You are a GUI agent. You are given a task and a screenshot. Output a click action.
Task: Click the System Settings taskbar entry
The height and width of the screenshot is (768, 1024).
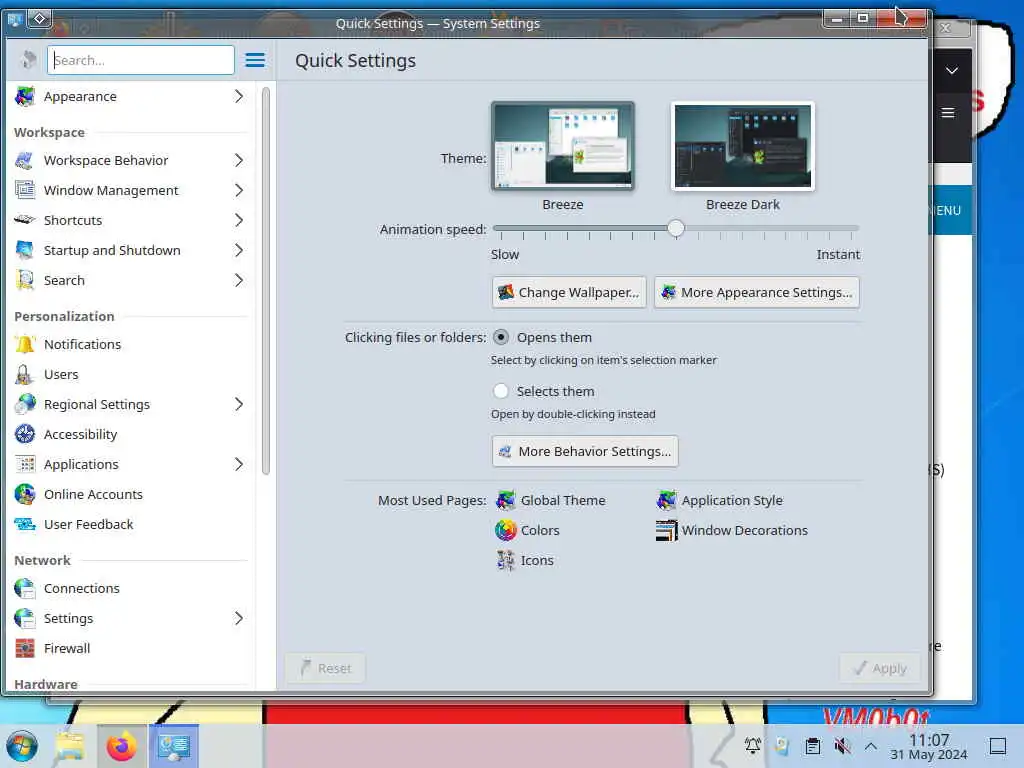174,746
